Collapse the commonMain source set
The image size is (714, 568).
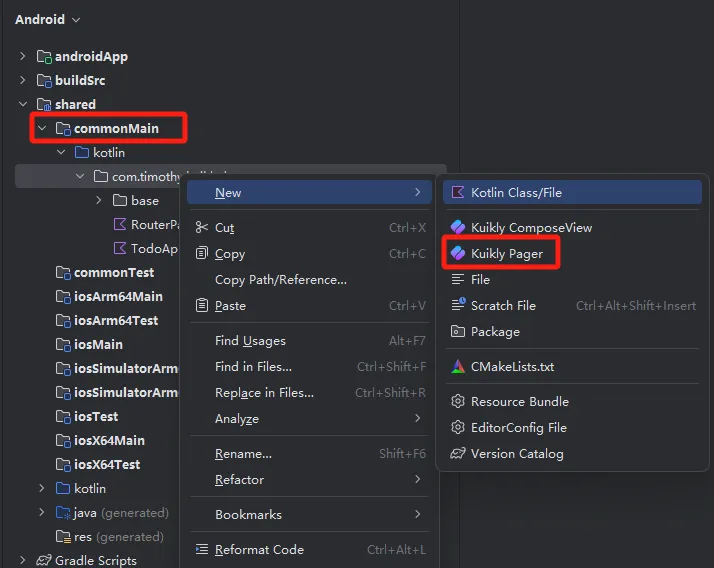click(42, 128)
